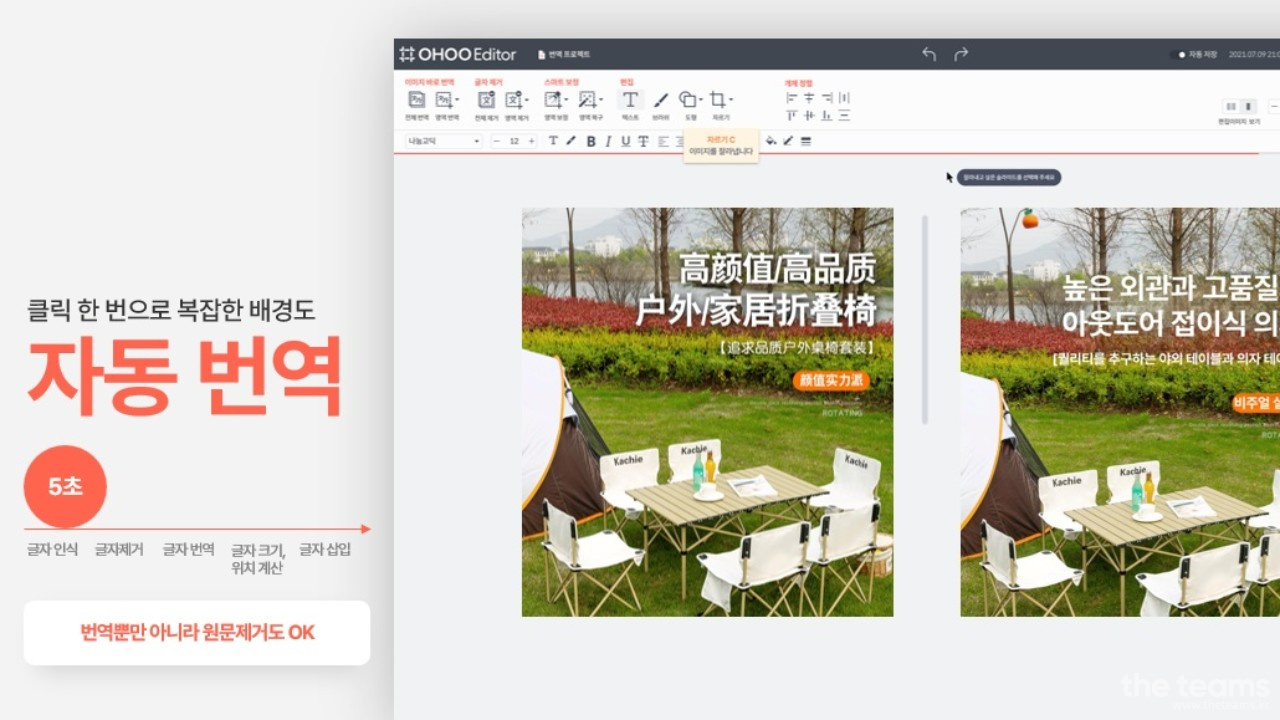This screenshot has height=720, width=1280.
Task: Expand the Shapes (도형) tool dropdown
Action: coord(701,100)
